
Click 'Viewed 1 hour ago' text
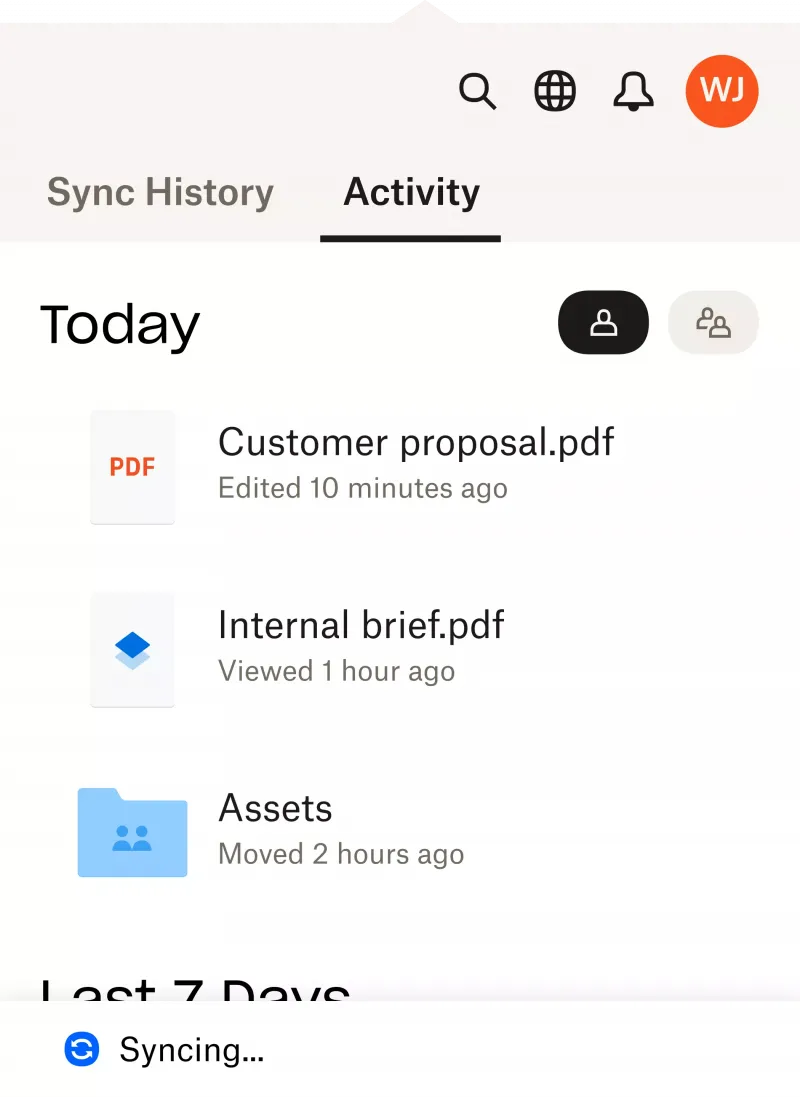(337, 671)
